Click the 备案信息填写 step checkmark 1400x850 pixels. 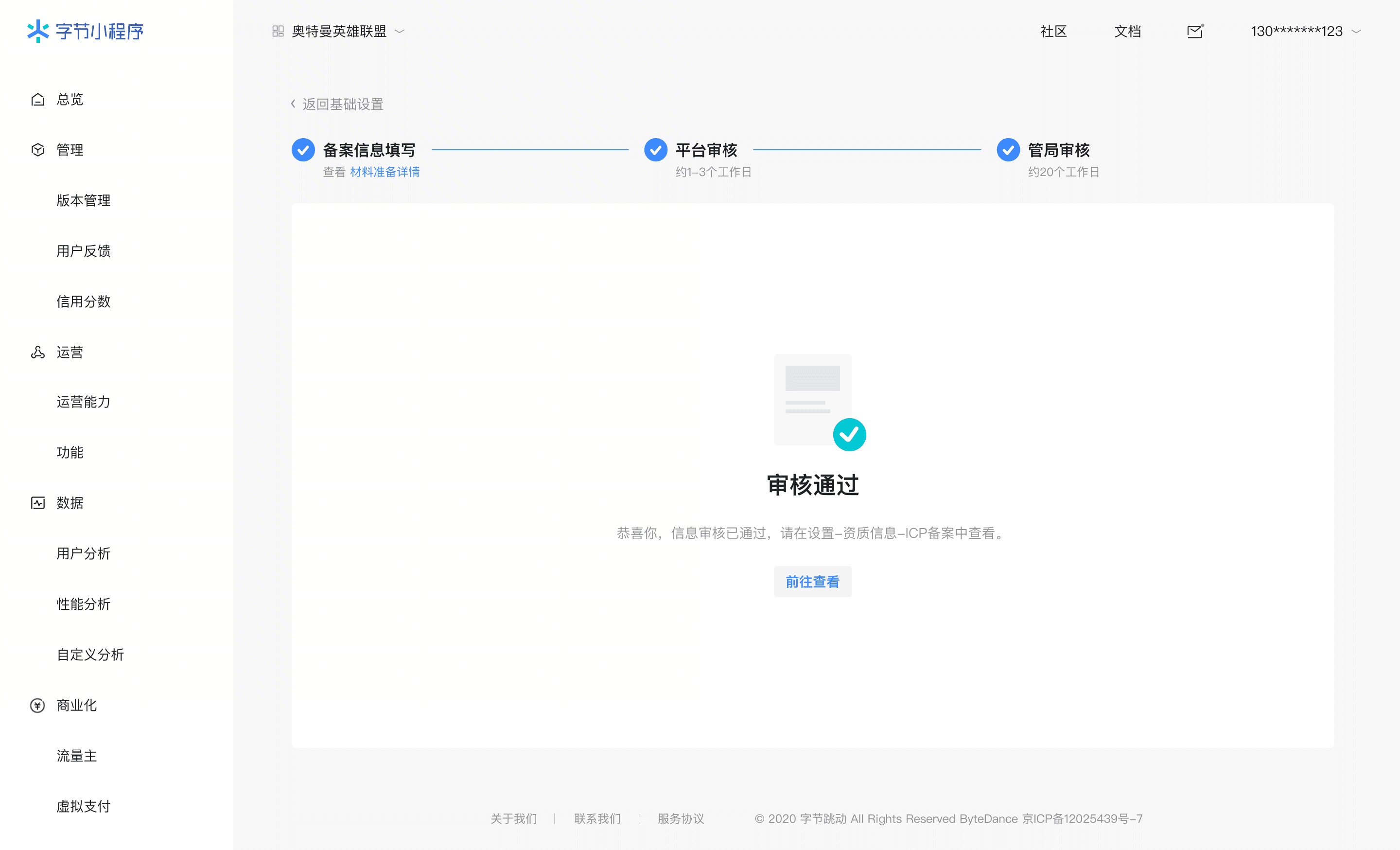(303, 150)
